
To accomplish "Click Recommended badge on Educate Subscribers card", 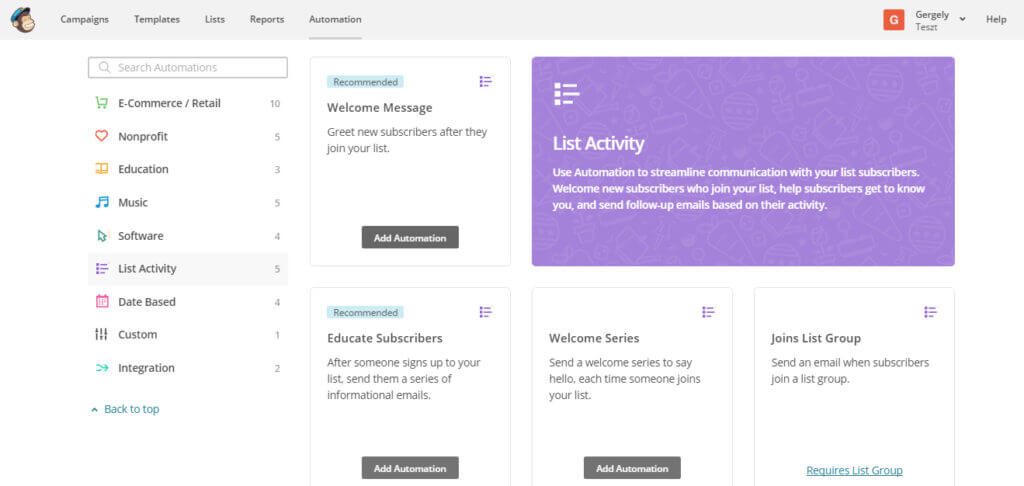I will [x=365, y=312].
